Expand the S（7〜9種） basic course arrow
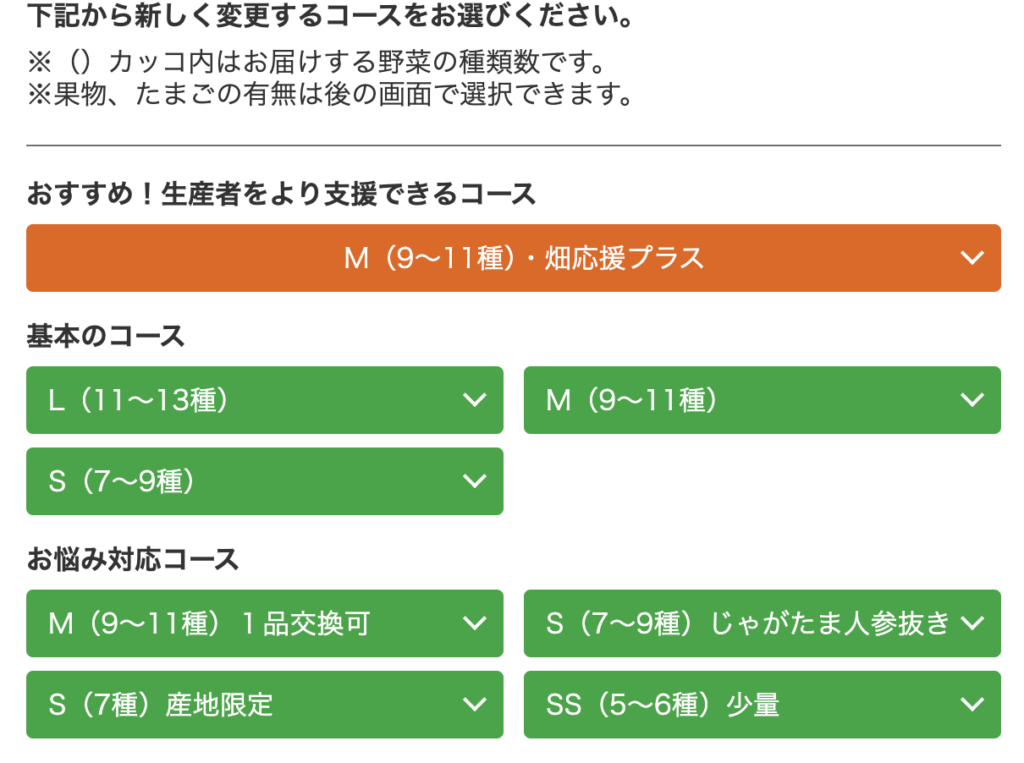The width and height of the screenshot is (1024, 763). pos(475,481)
